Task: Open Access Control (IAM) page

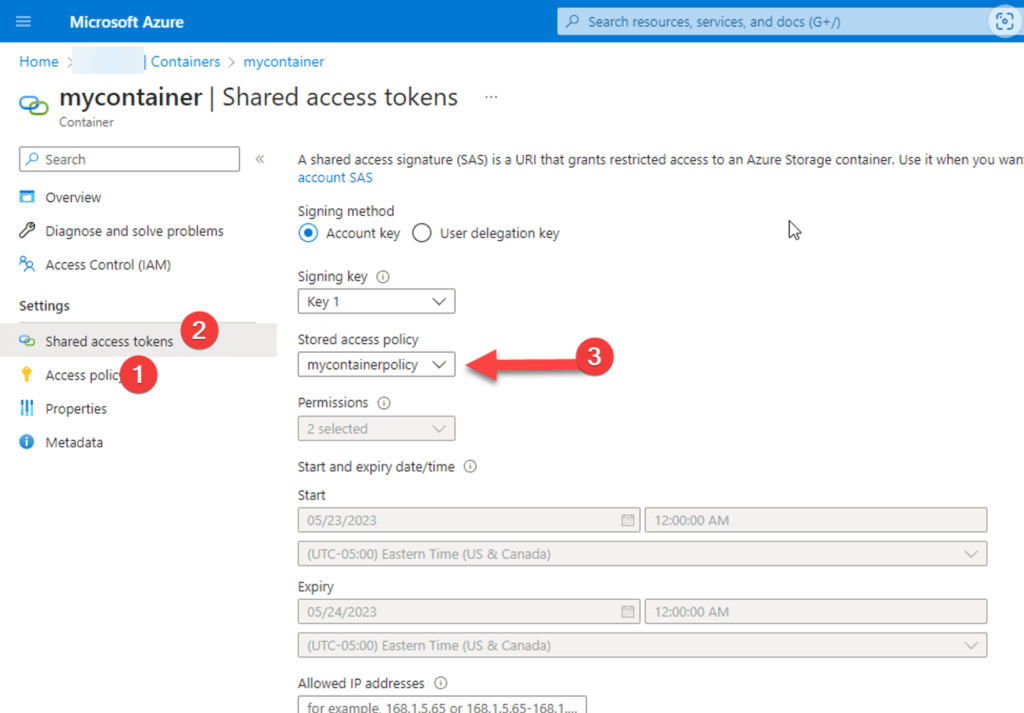Action: [x=108, y=264]
